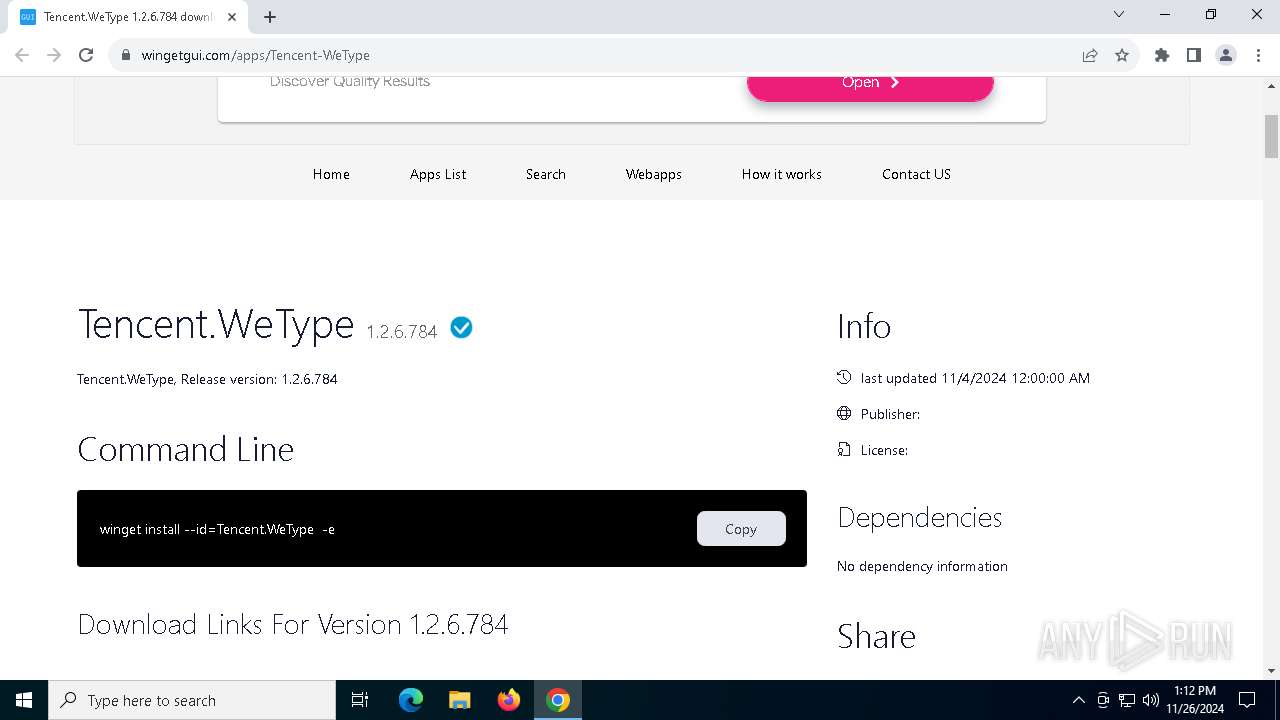The height and width of the screenshot is (720, 1280).
Task: Open the taskbar clock and date
Action: pyautogui.click(x=1195, y=700)
